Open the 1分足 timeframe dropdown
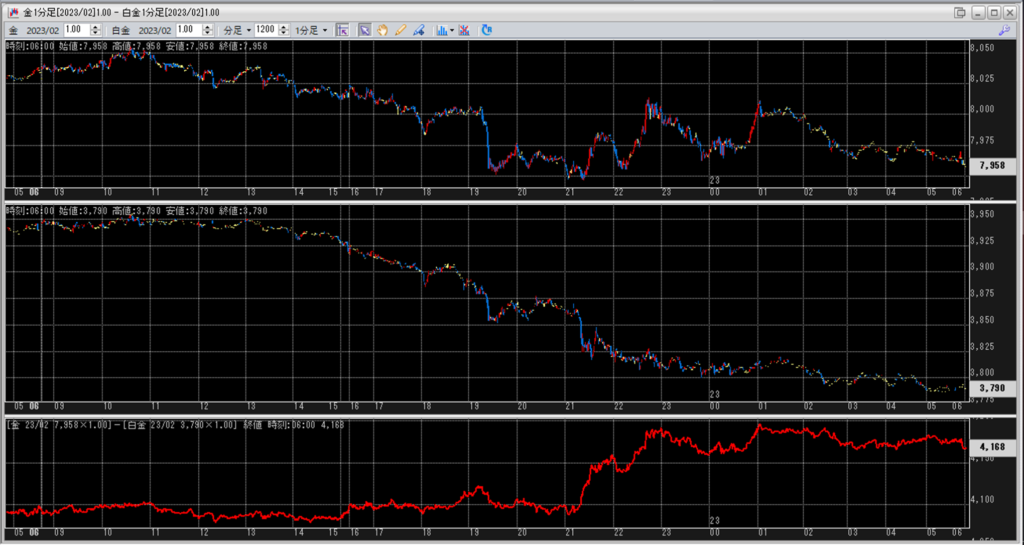1024x545 pixels. tap(309, 30)
